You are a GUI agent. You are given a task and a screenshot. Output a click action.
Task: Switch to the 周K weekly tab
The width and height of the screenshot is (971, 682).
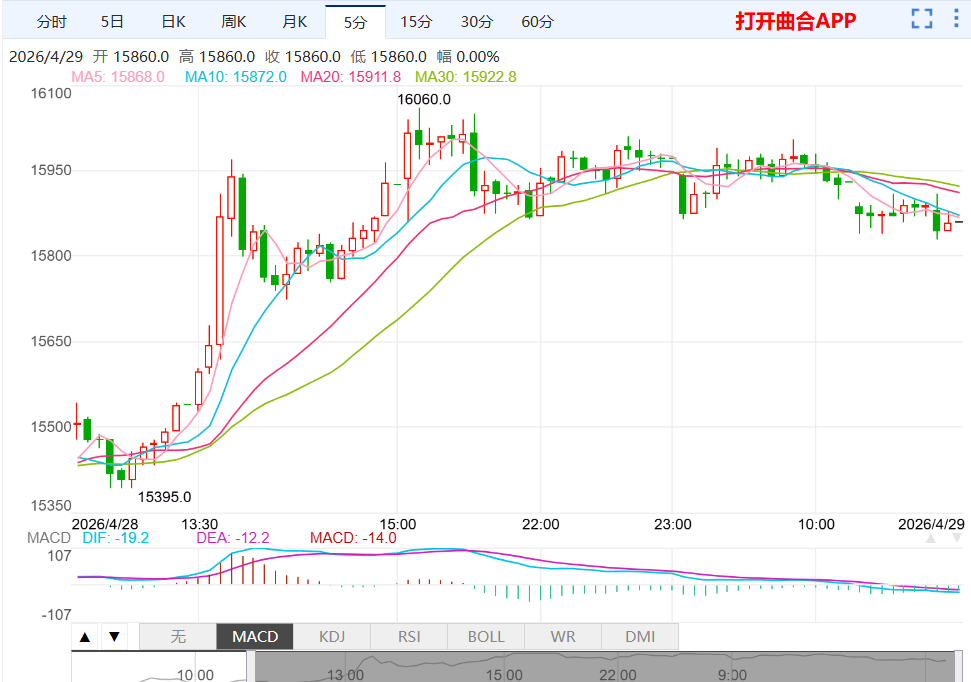tap(233, 20)
